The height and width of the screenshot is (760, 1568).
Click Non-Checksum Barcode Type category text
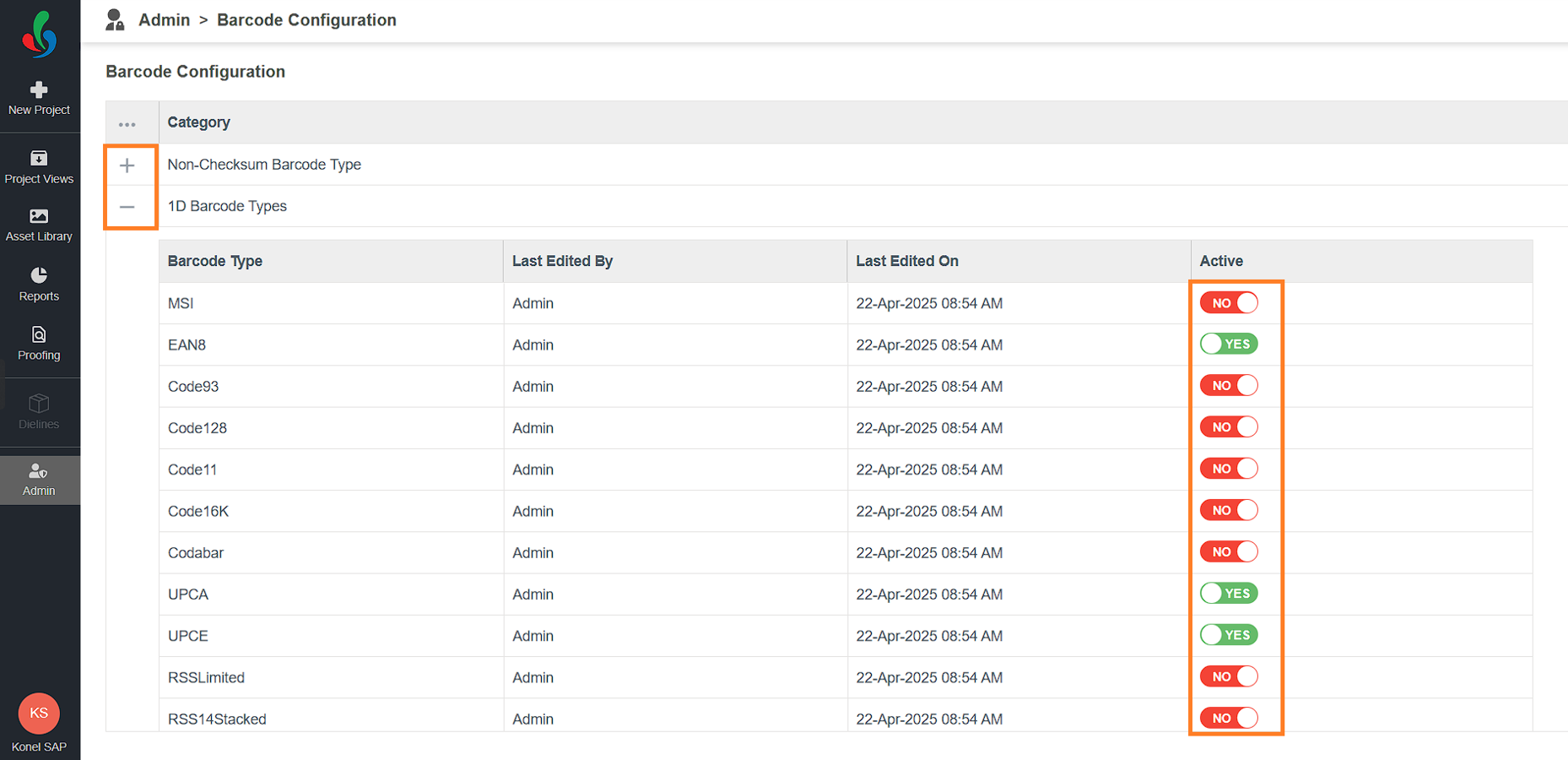(x=264, y=165)
